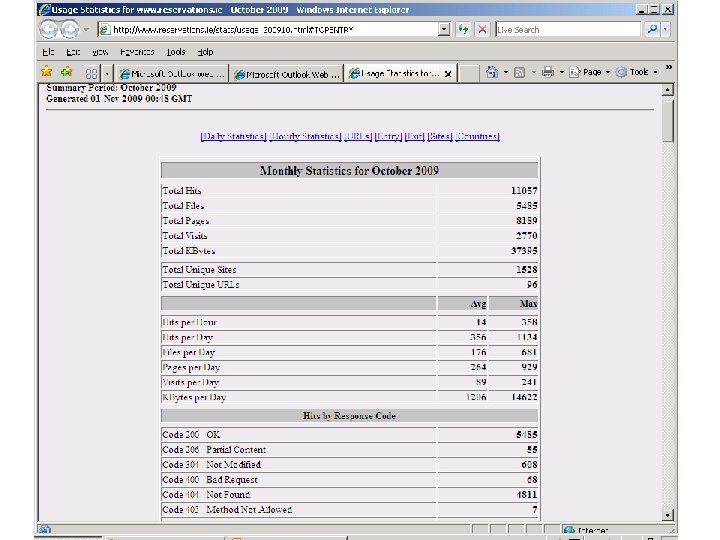Click Code 304 Not Modified row
Image resolution: width=720 pixels, height=540 pixels.
[x=349, y=465]
